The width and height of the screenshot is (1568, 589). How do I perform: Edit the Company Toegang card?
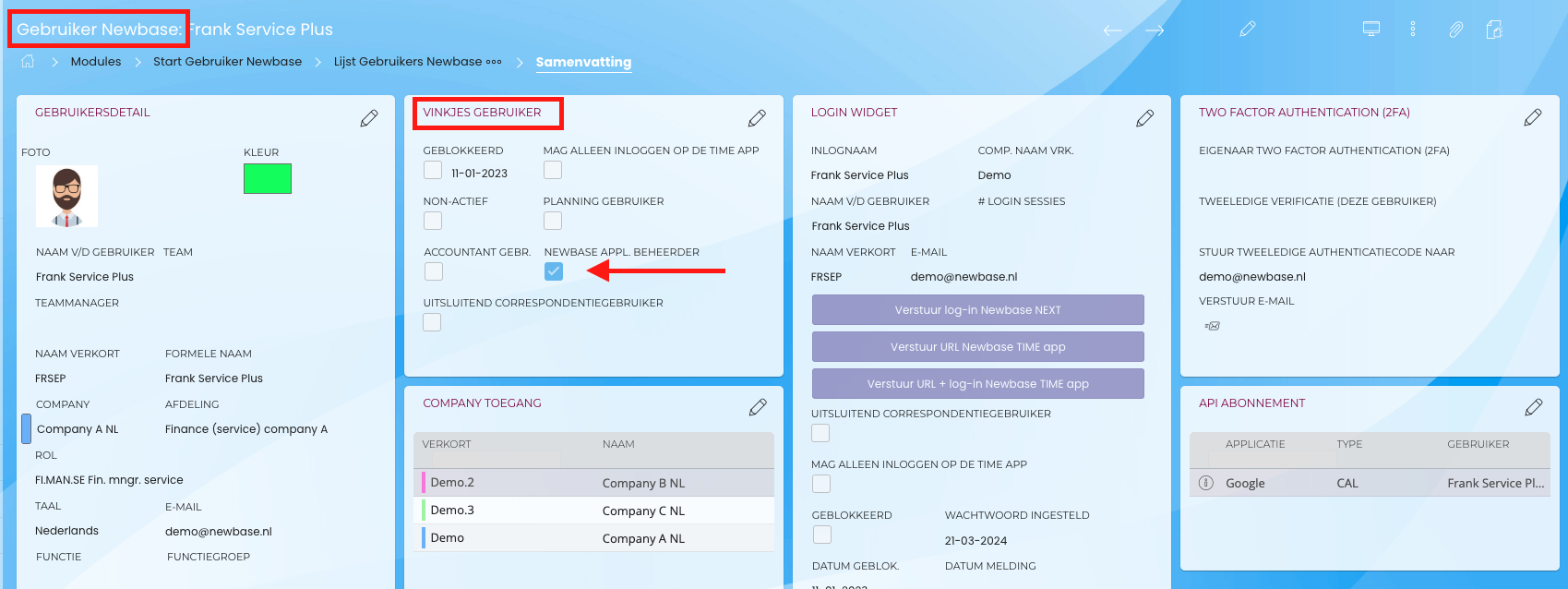(x=758, y=407)
